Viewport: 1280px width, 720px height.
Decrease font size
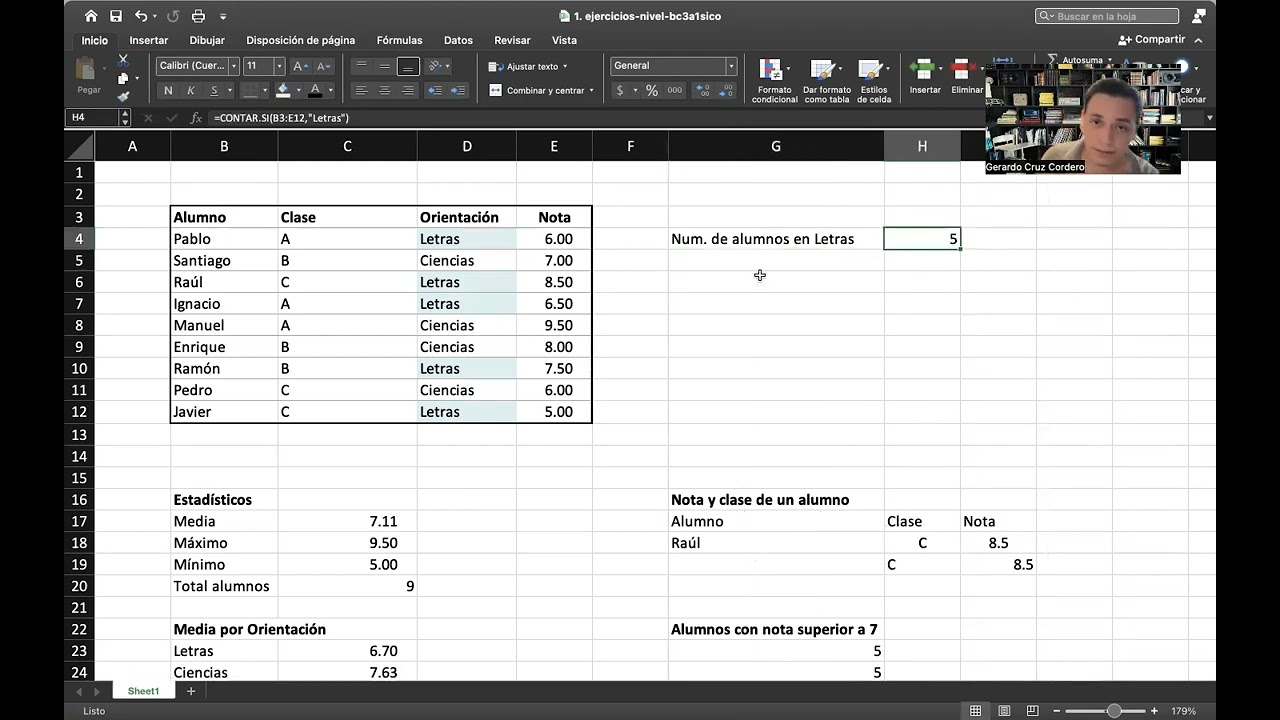coord(323,66)
